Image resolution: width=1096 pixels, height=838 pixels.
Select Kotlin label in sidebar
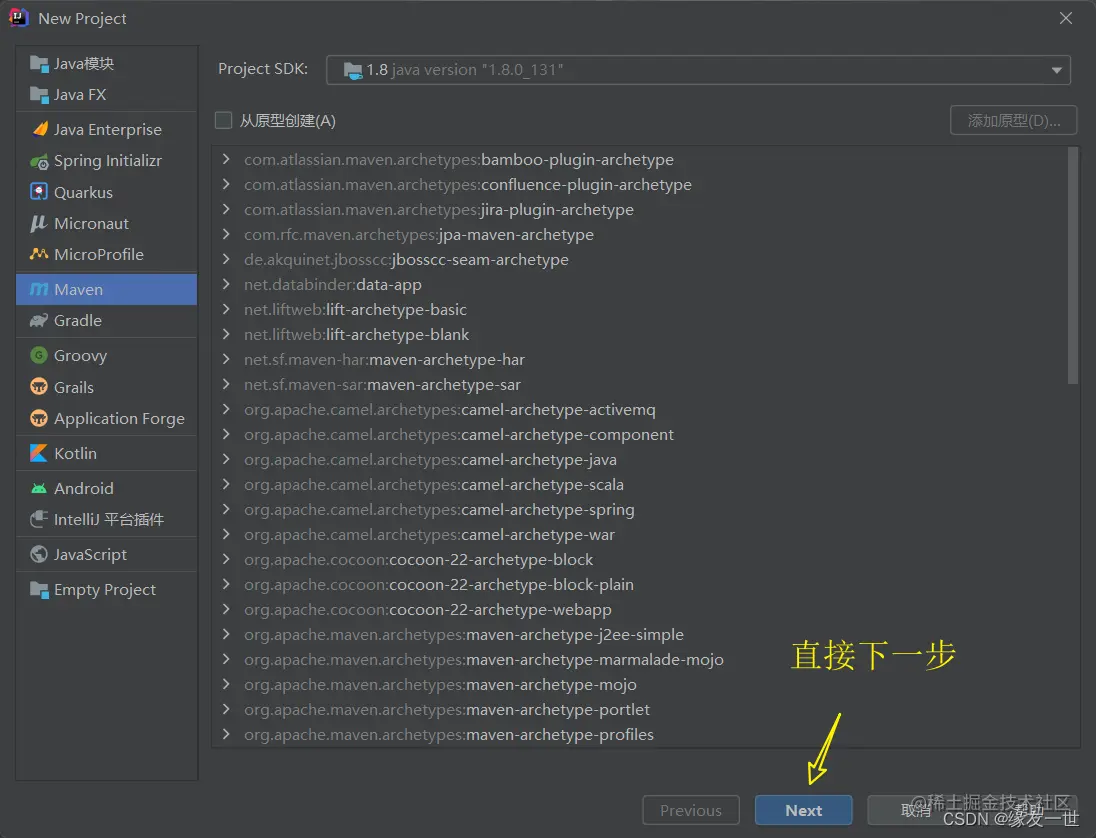tap(75, 453)
